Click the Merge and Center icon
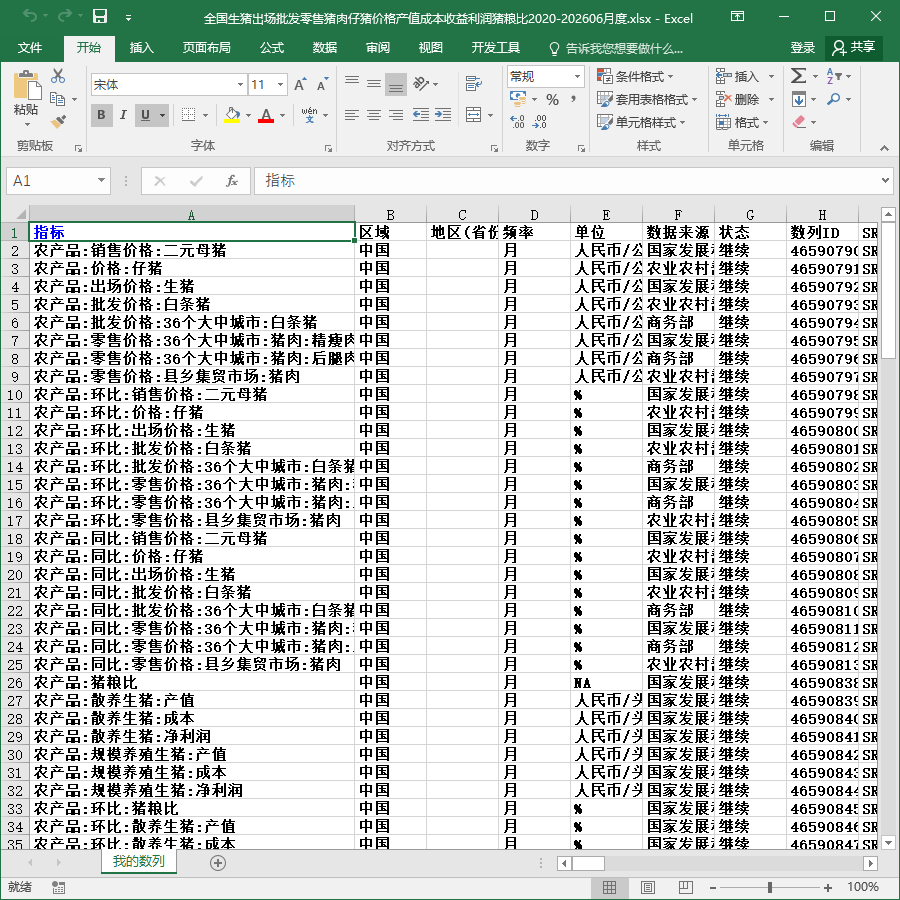 point(474,114)
